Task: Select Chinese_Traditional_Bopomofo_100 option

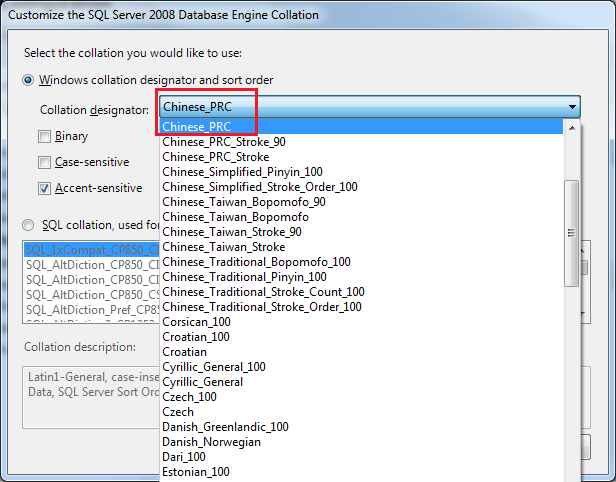Action: pyautogui.click(x=361, y=262)
